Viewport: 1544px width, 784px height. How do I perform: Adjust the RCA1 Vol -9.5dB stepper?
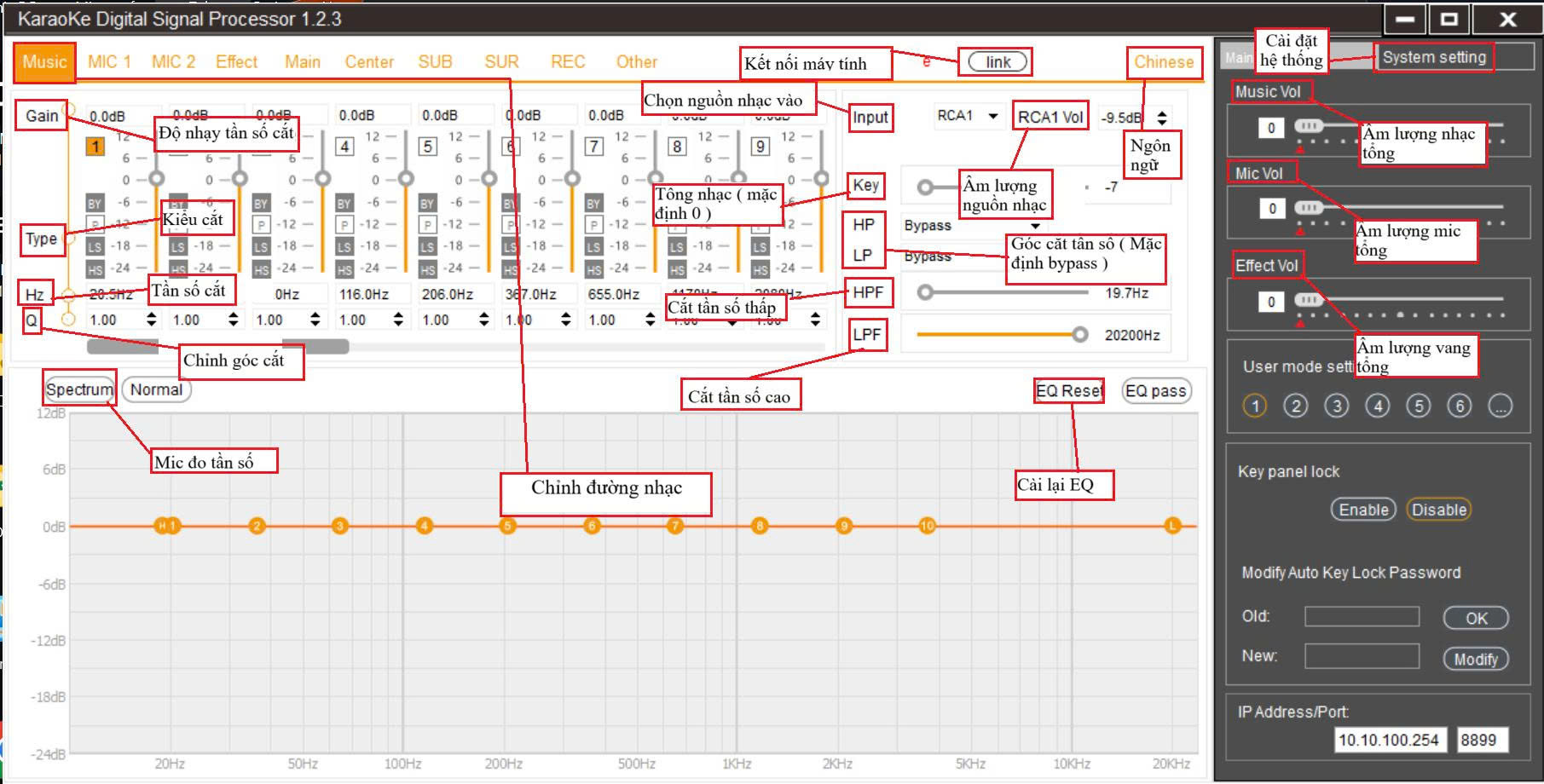1162,117
